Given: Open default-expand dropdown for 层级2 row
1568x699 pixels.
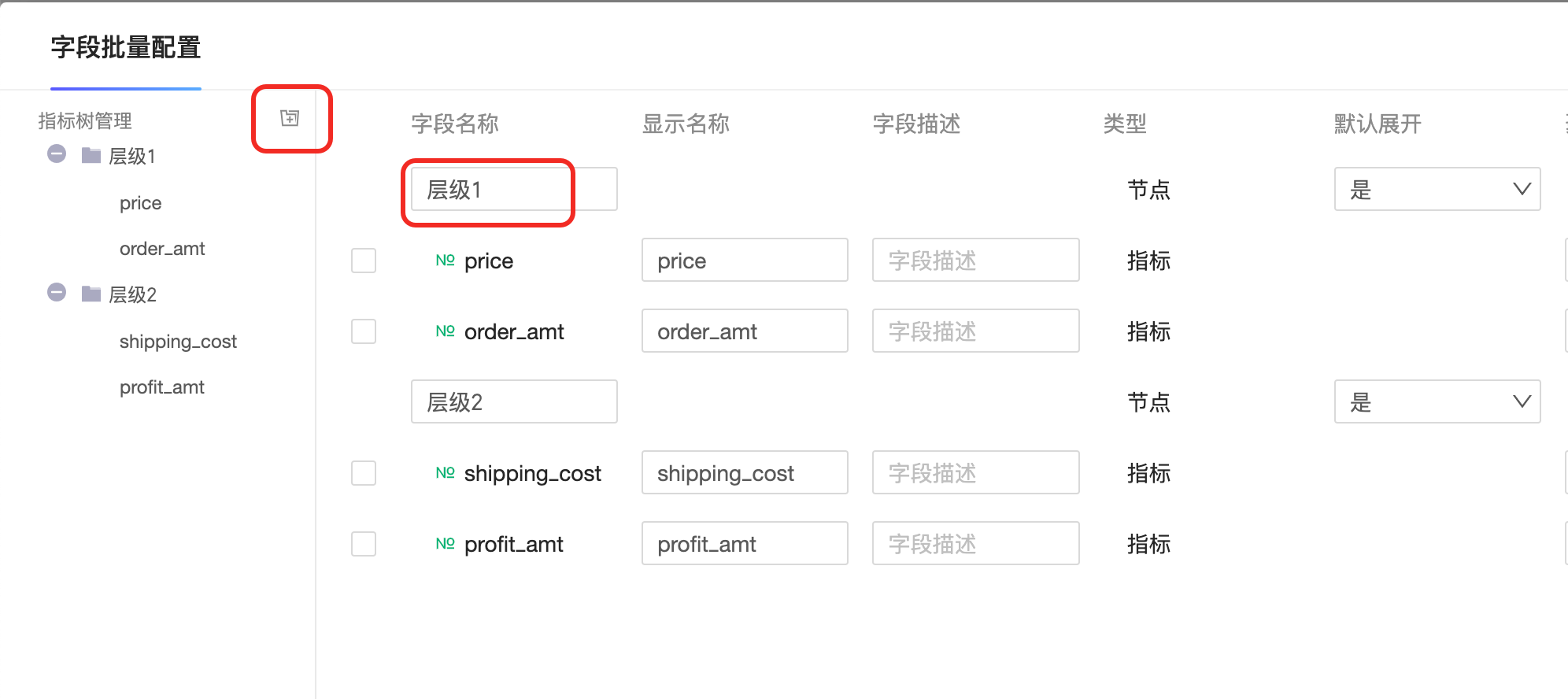Looking at the screenshot, I should [x=1437, y=401].
